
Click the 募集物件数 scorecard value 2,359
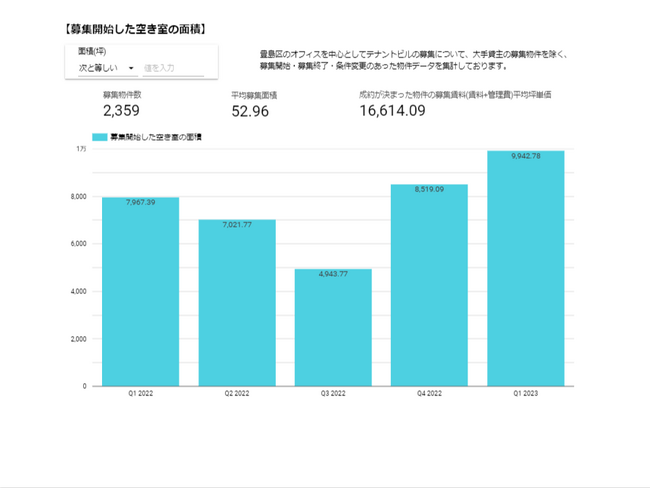[123, 111]
